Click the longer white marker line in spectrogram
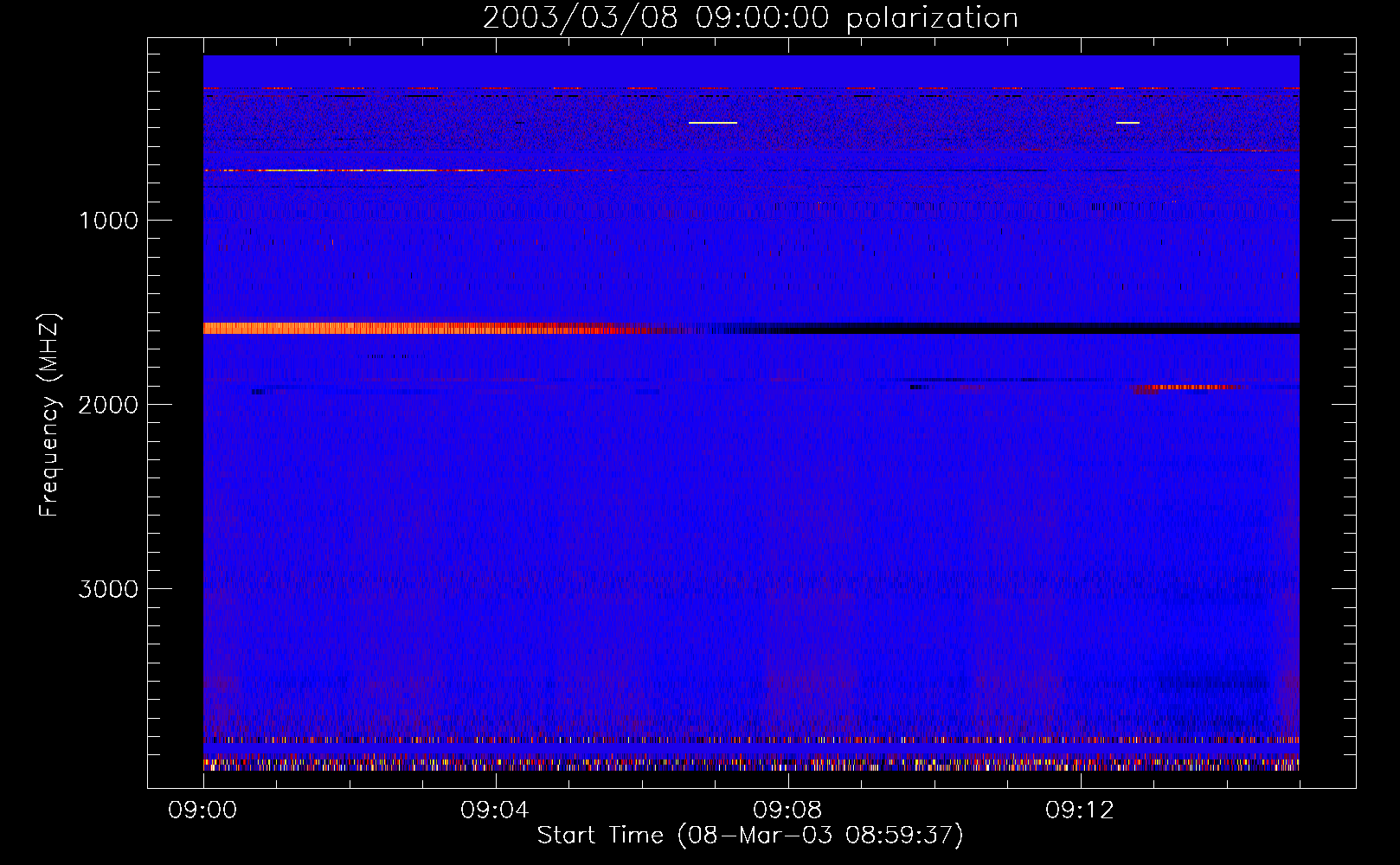The width and height of the screenshot is (1400, 865). click(713, 123)
